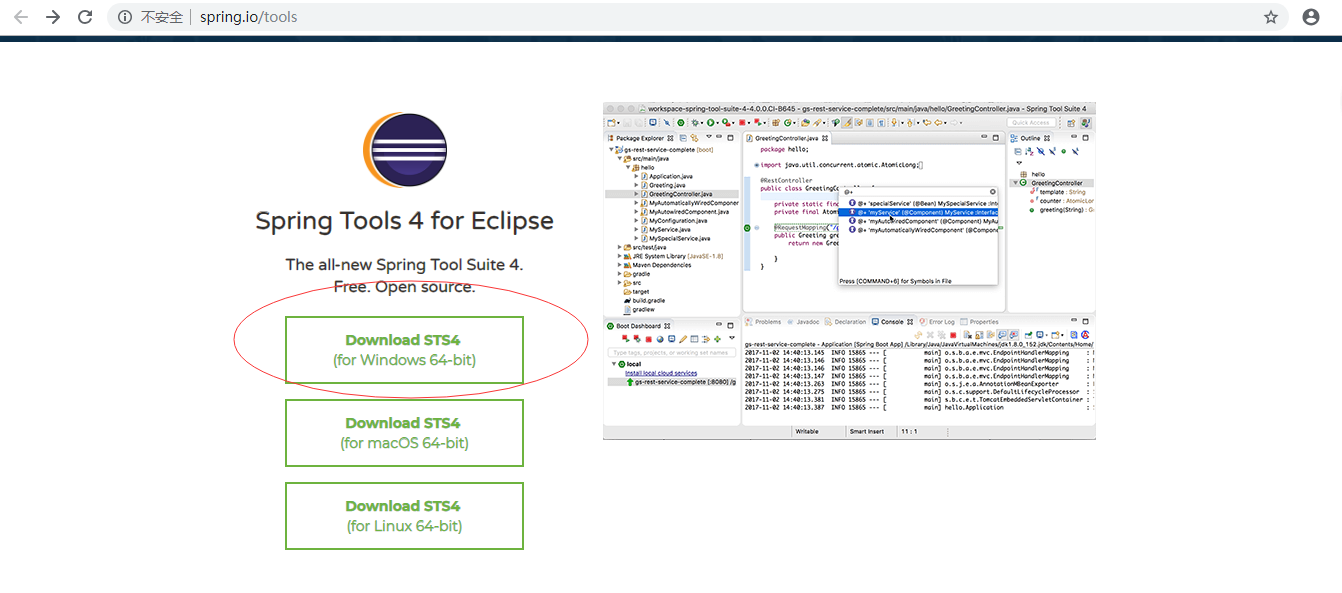This screenshot has width=1342, height=593.
Task: Toggle Link with Editor in Package Explorer
Action: click(694, 138)
